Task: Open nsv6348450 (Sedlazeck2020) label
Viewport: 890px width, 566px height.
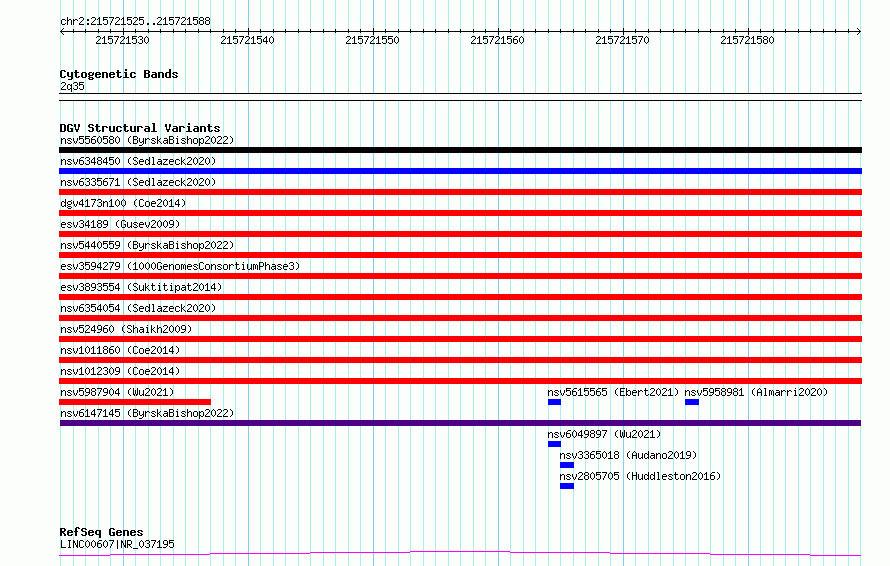Action: (138, 161)
